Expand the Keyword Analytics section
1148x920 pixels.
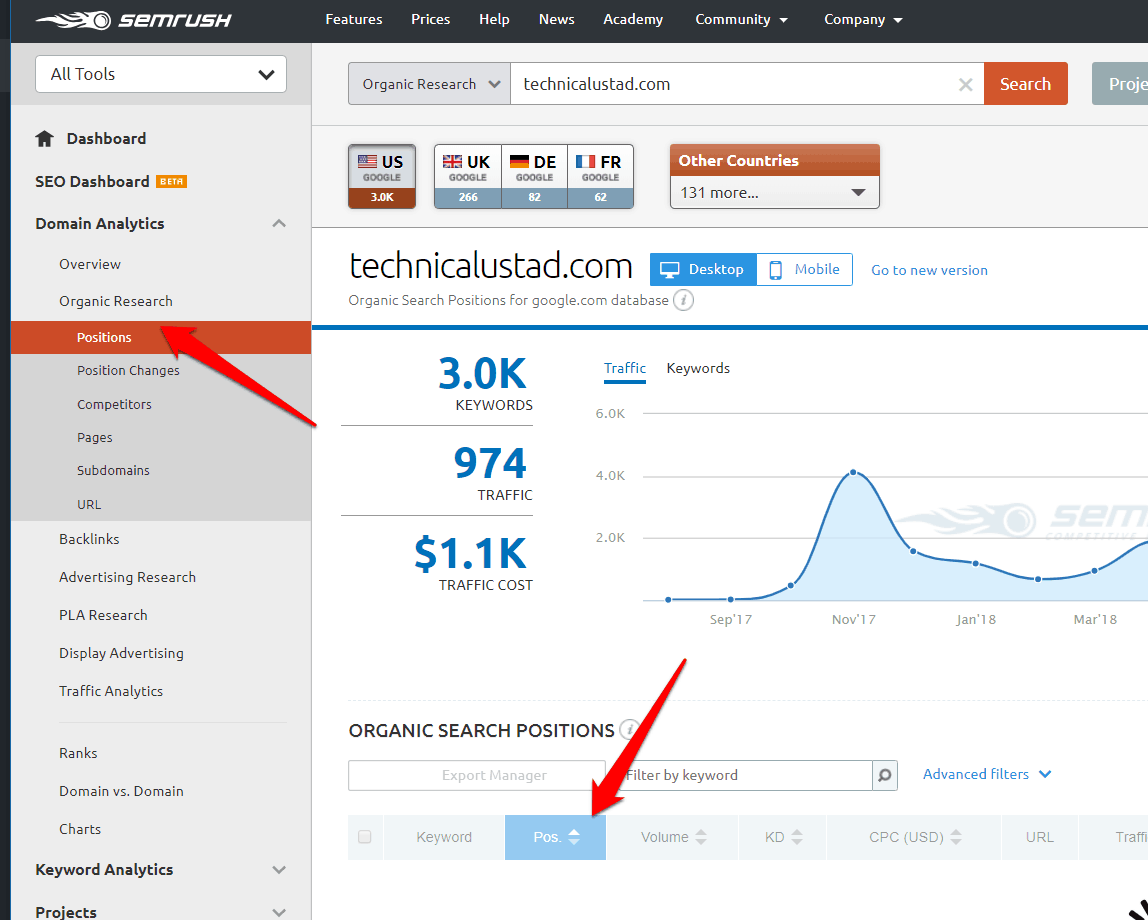[x=279, y=870]
